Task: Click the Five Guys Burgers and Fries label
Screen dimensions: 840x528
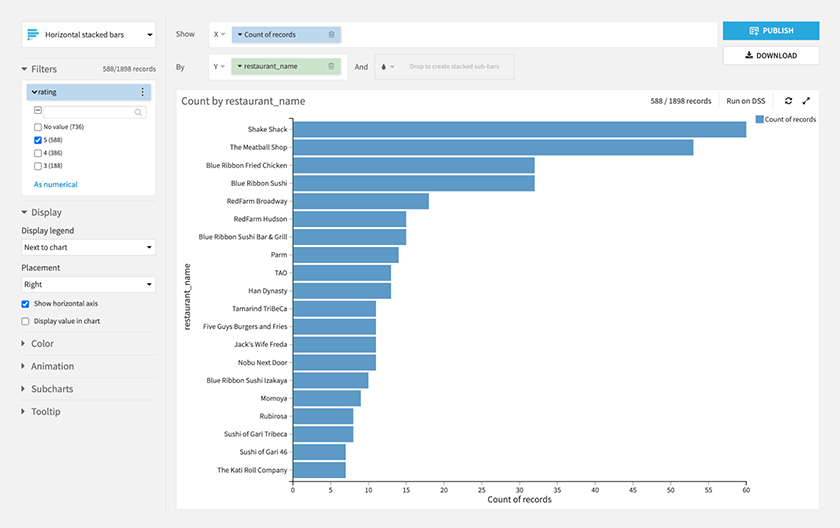Action: tap(245, 327)
